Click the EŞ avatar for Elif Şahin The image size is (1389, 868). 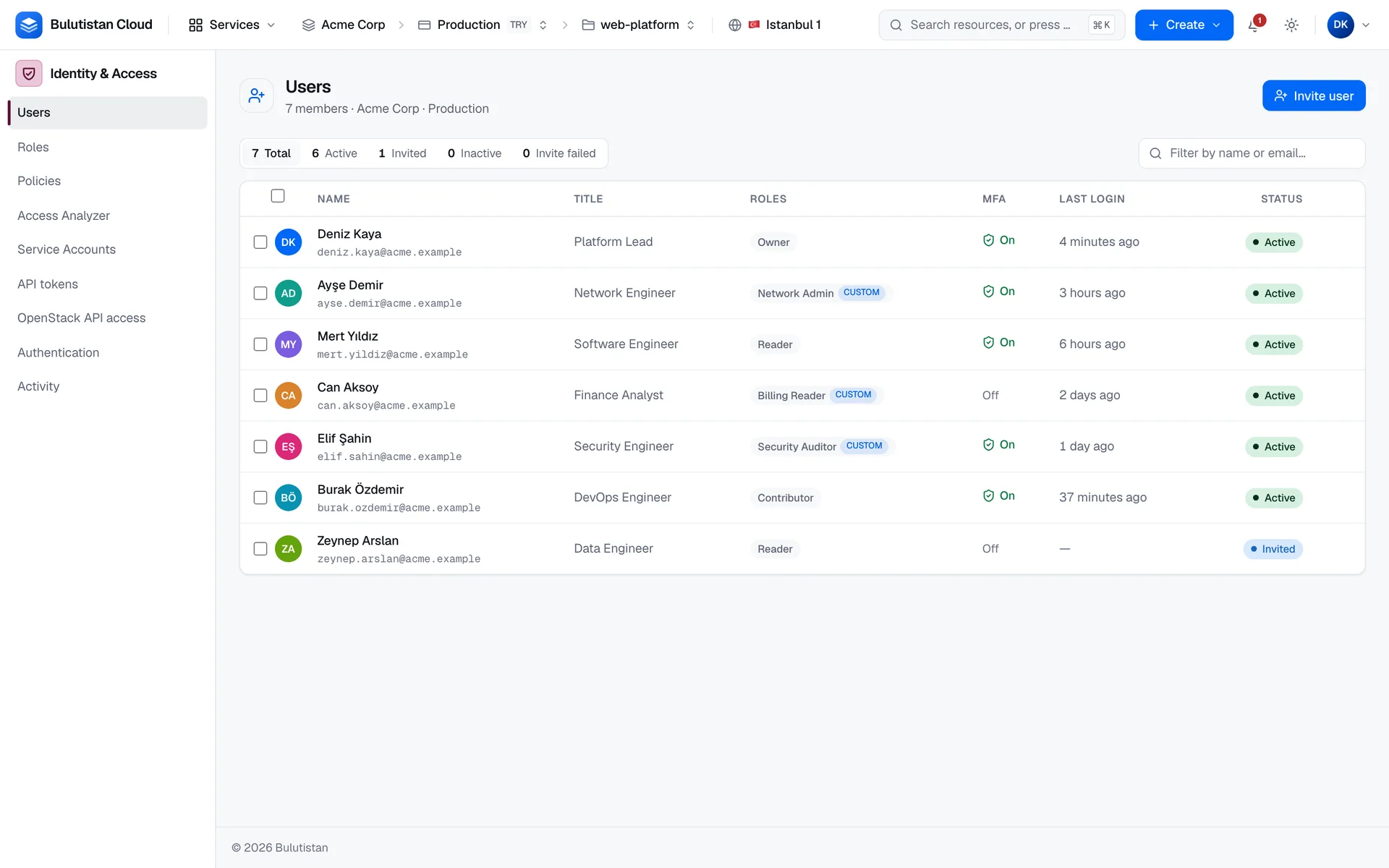(288, 446)
